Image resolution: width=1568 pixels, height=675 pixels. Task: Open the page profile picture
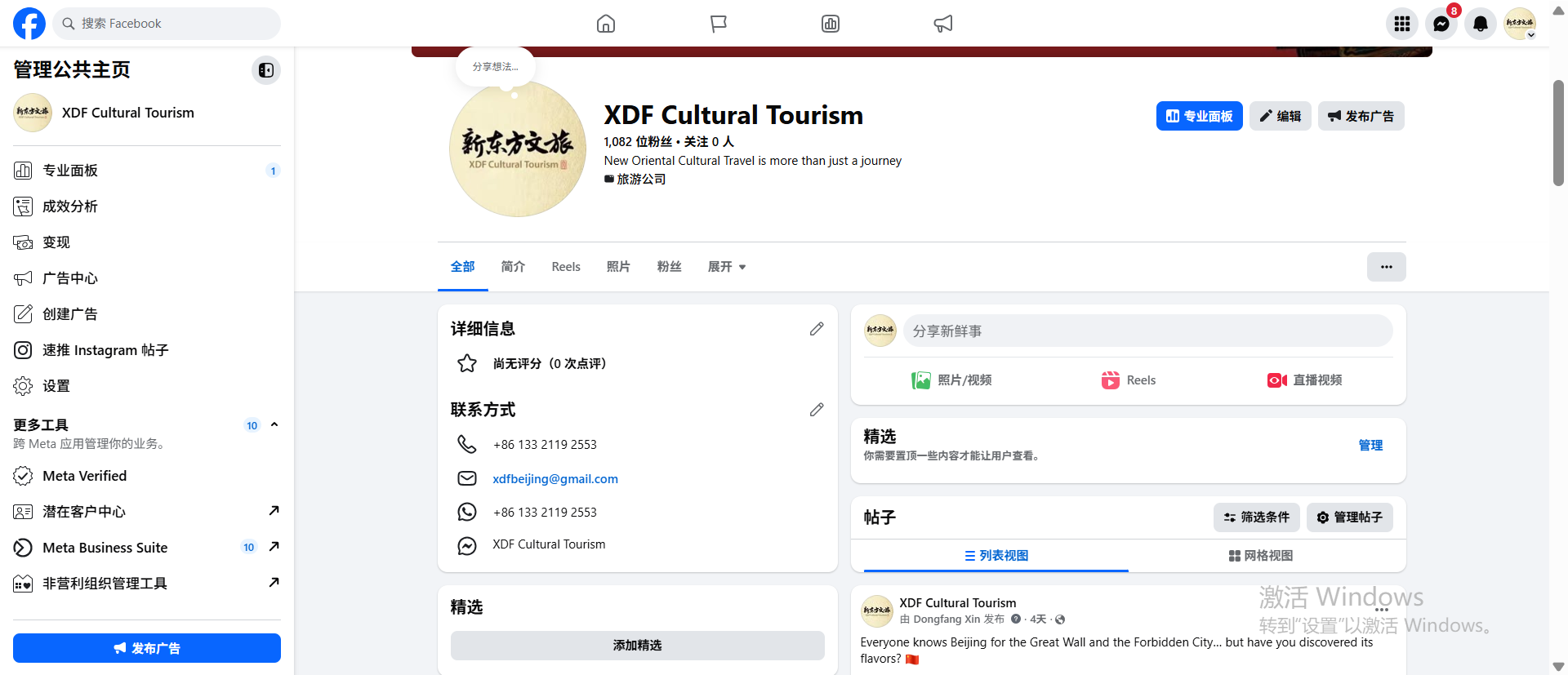[x=518, y=149]
